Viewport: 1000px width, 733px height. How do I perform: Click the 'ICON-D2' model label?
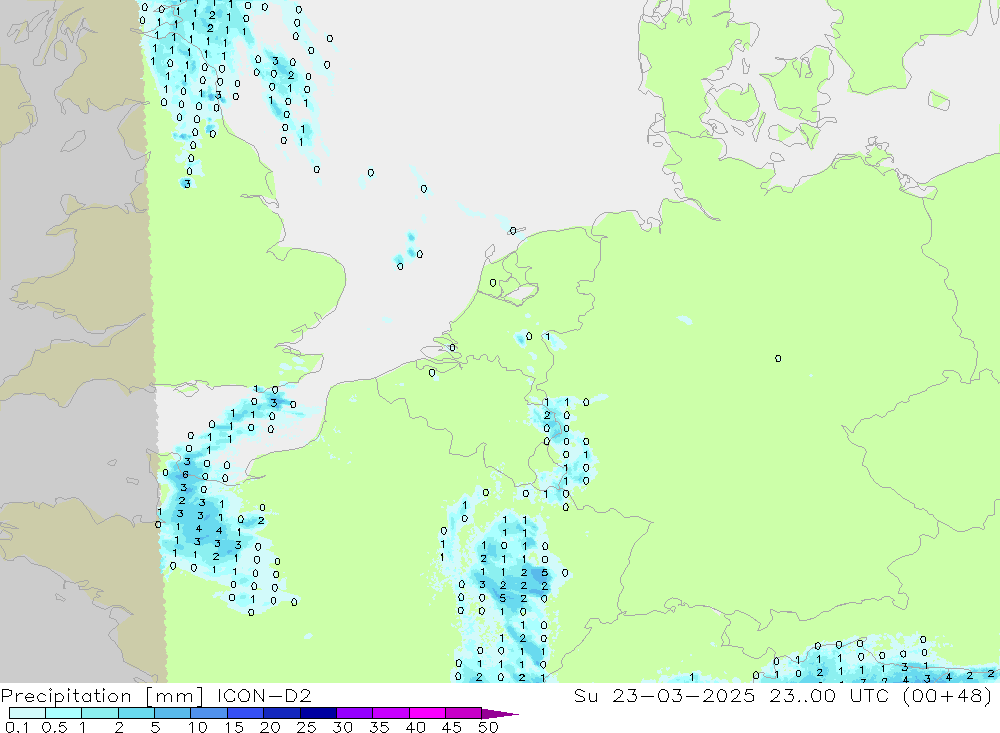(x=264, y=695)
